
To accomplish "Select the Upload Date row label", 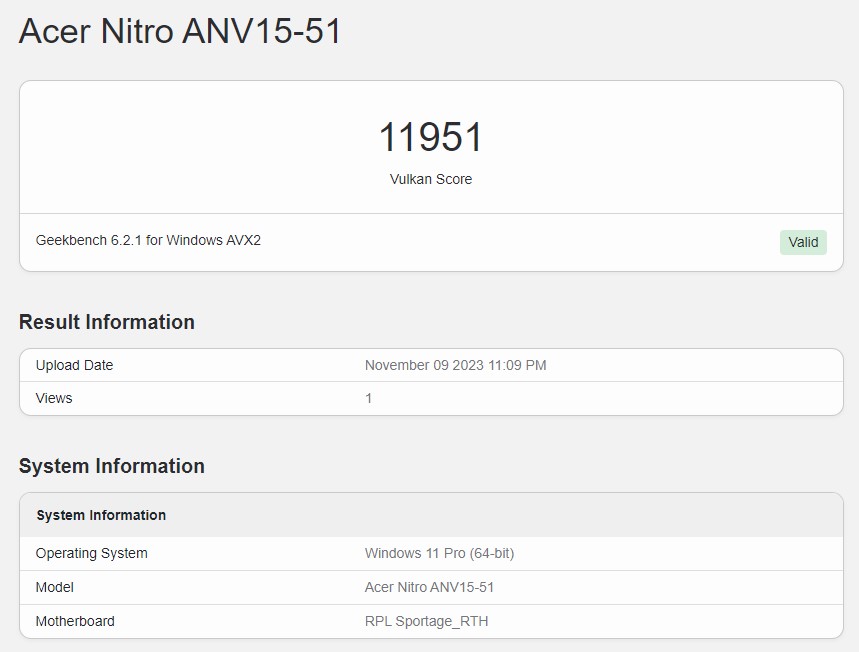I will 74,365.
